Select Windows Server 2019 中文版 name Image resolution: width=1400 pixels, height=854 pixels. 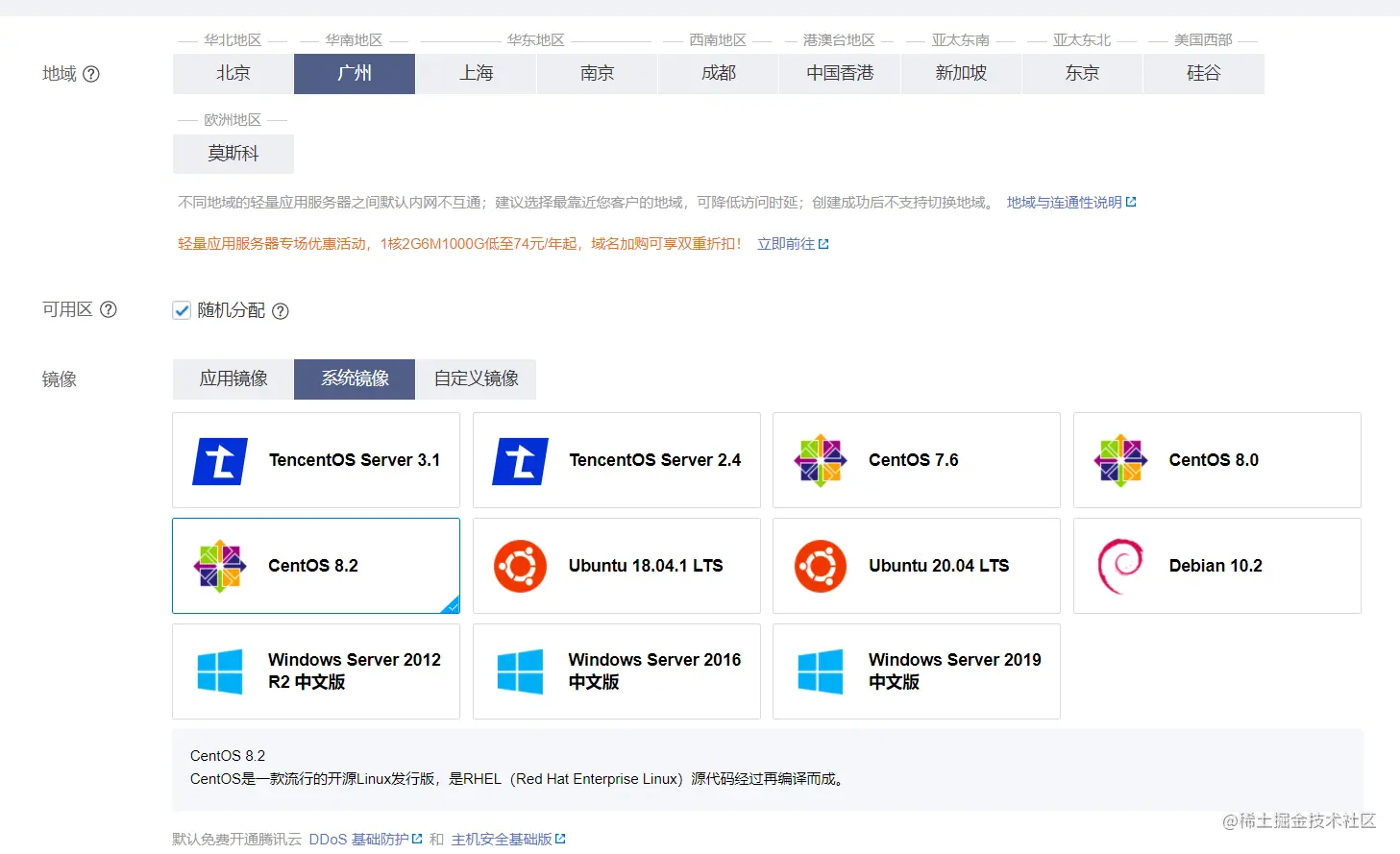pos(955,671)
